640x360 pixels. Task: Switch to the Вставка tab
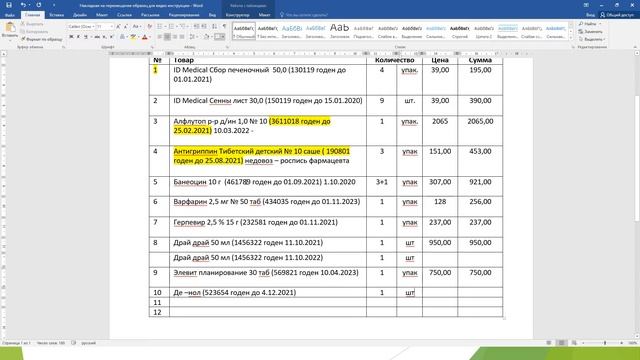point(56,15)
